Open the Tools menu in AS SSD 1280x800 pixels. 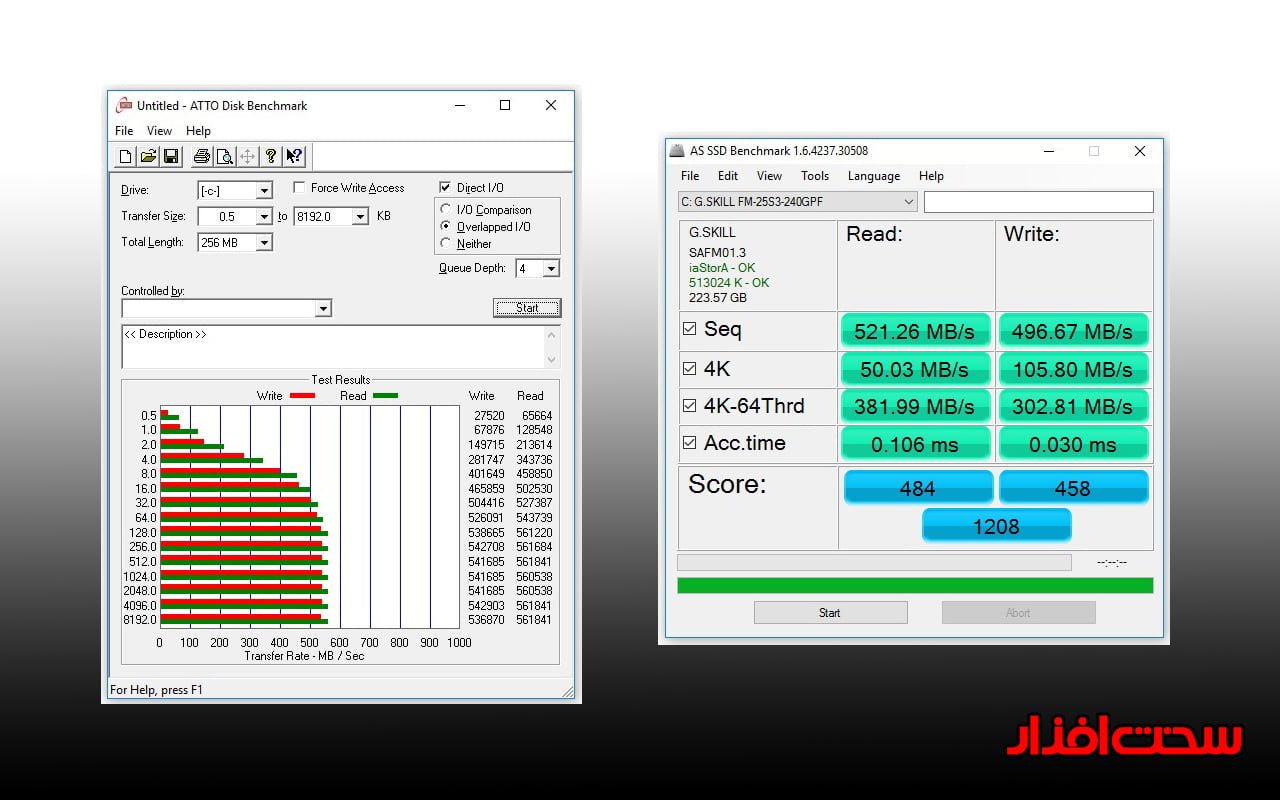(814, 176)
